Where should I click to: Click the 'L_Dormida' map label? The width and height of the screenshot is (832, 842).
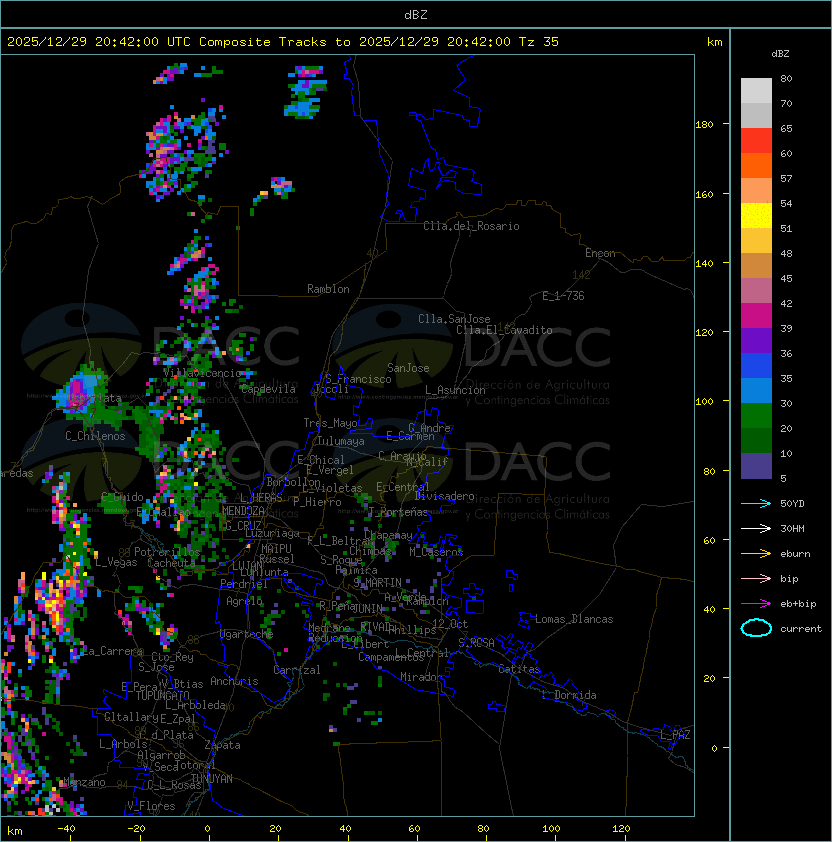(x=569, y=695)
